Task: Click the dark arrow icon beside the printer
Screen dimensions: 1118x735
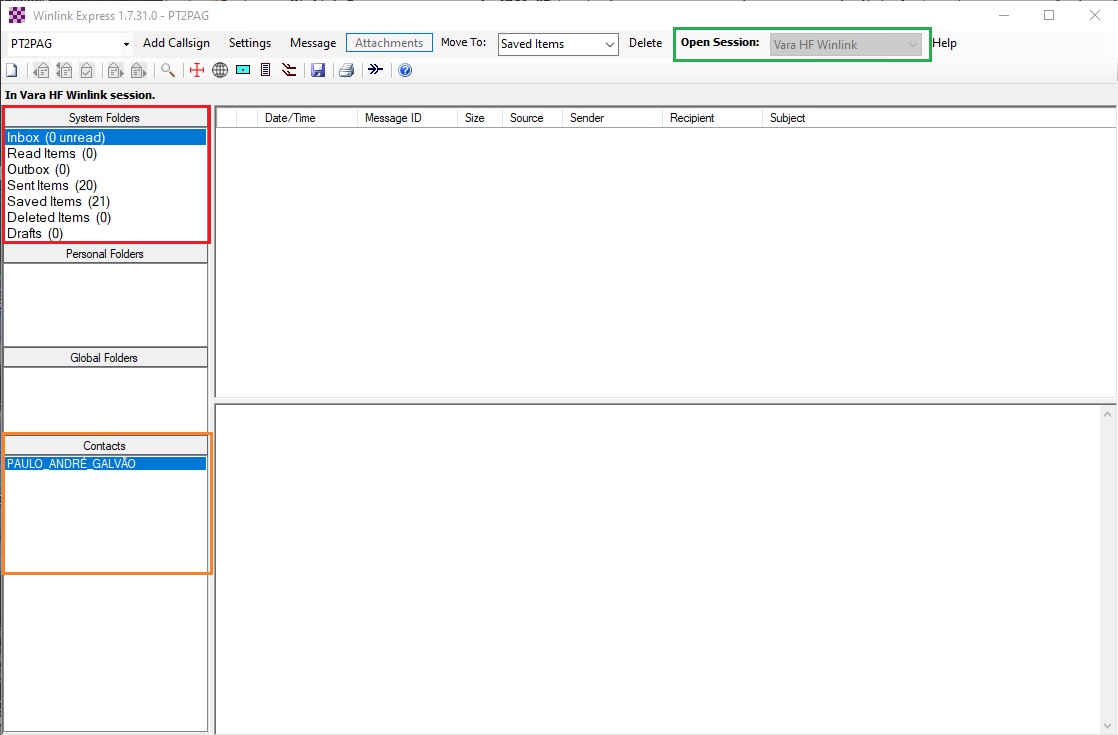Action: [375, 70]
